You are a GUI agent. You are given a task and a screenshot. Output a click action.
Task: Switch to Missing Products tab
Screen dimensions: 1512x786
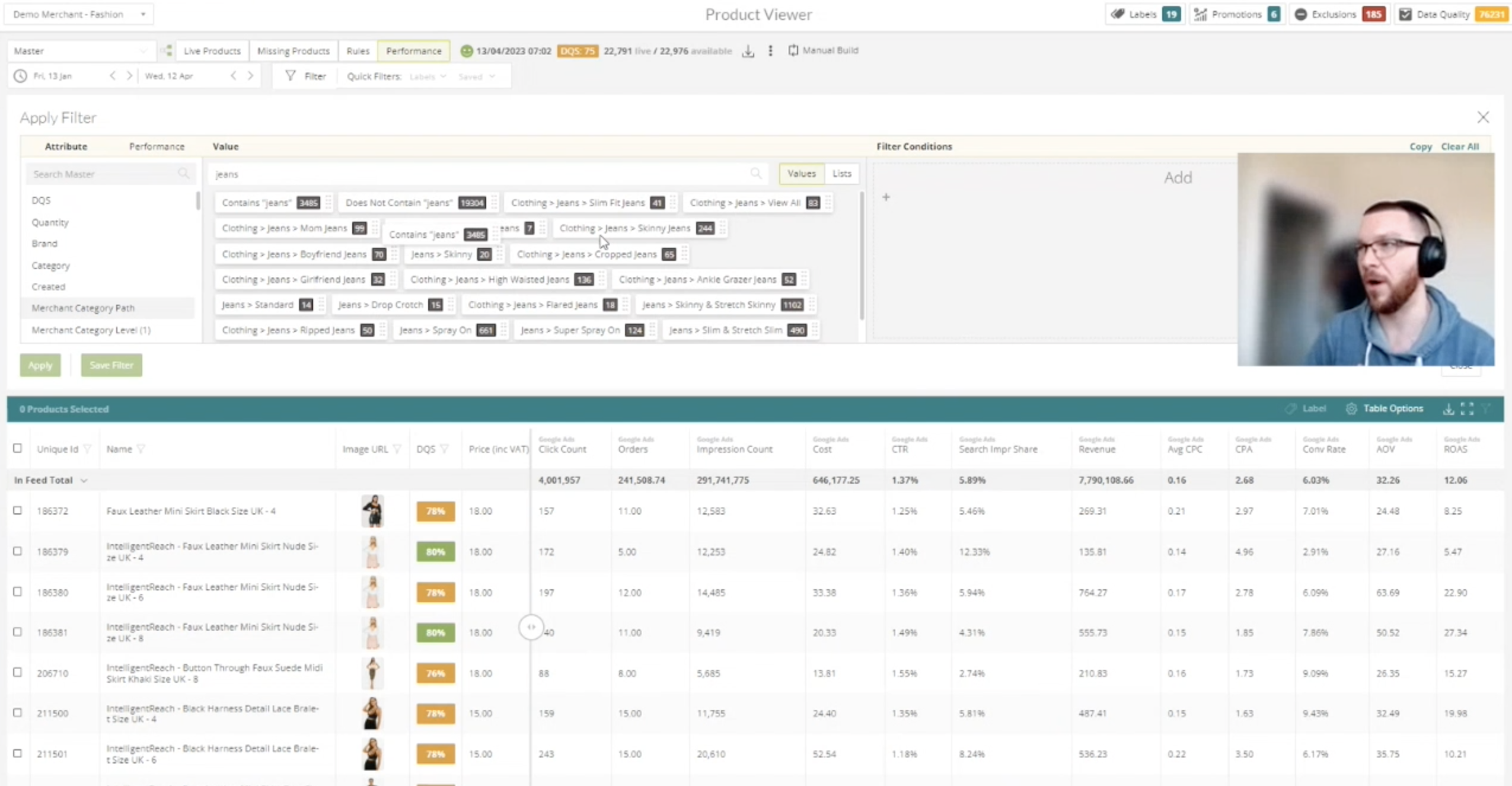(294, 51)
